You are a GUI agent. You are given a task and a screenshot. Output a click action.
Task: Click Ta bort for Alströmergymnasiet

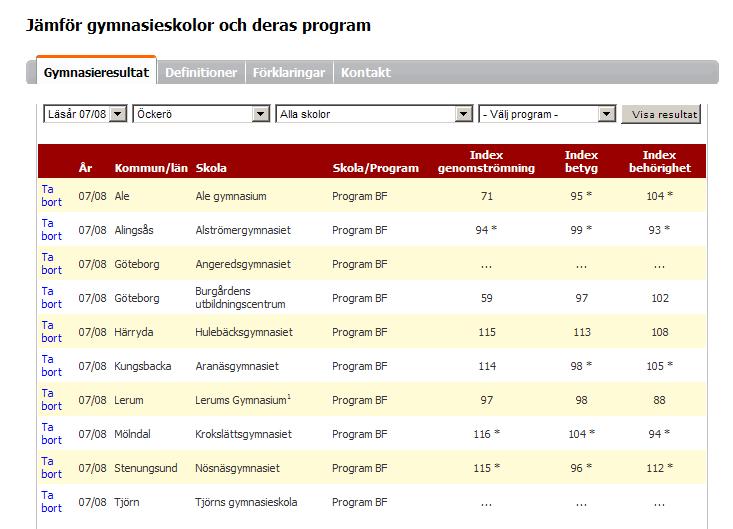pyautogui.click(x=51, y=229)
